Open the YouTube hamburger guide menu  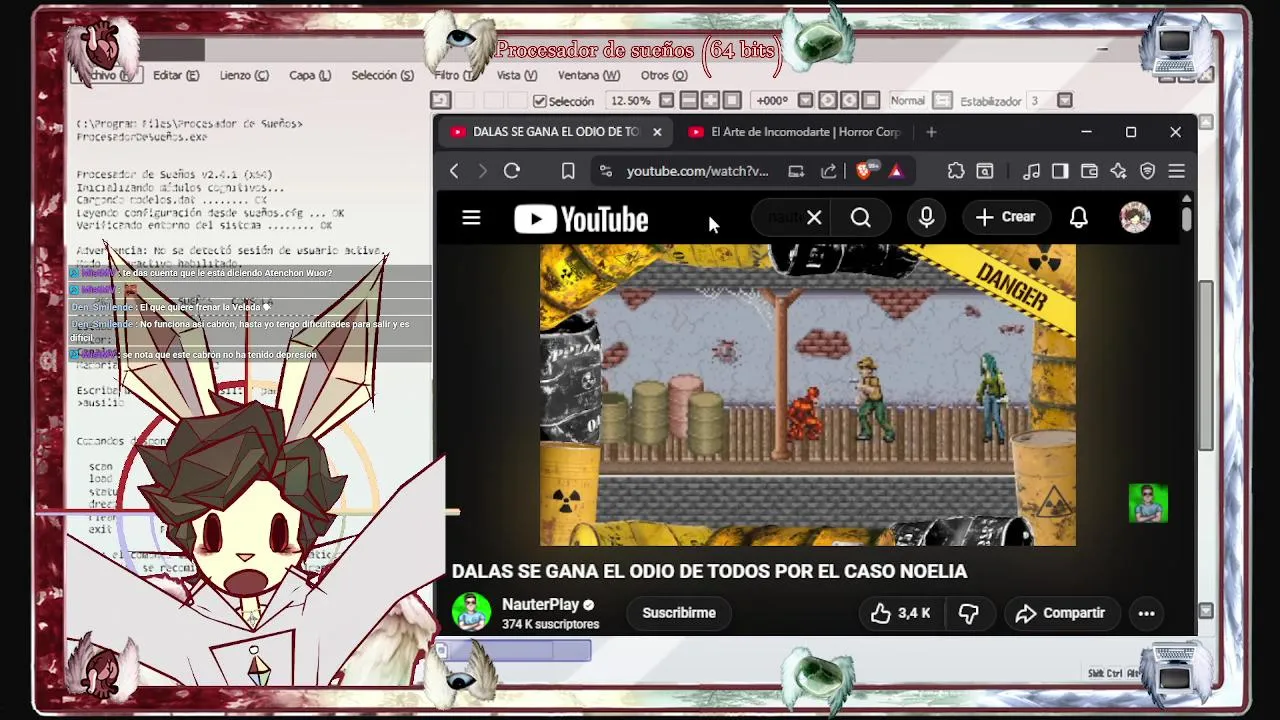pos(471,218)
